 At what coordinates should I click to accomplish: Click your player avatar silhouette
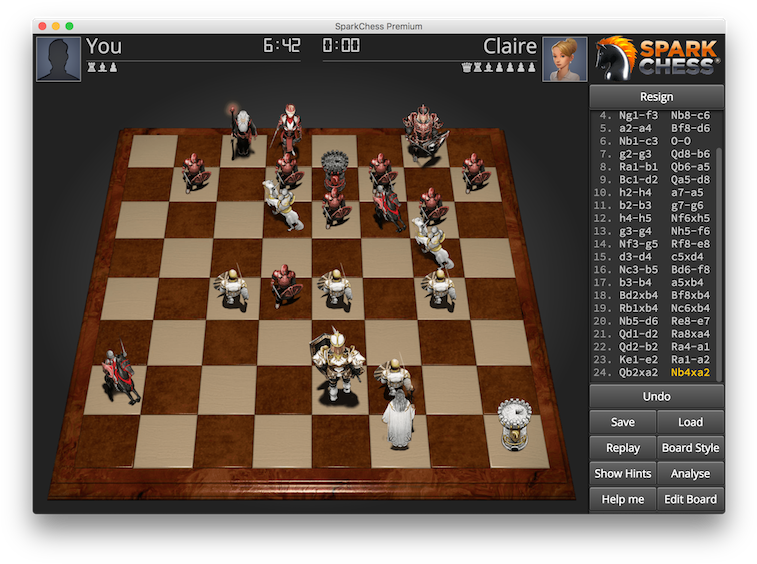coord(58,59)
